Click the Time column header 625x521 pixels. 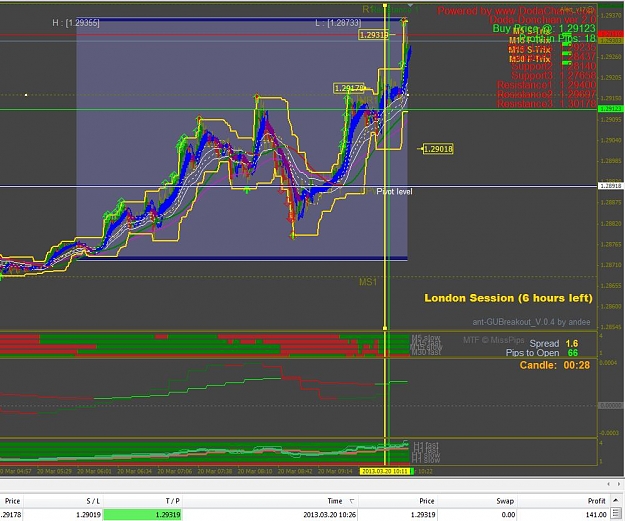335,501
